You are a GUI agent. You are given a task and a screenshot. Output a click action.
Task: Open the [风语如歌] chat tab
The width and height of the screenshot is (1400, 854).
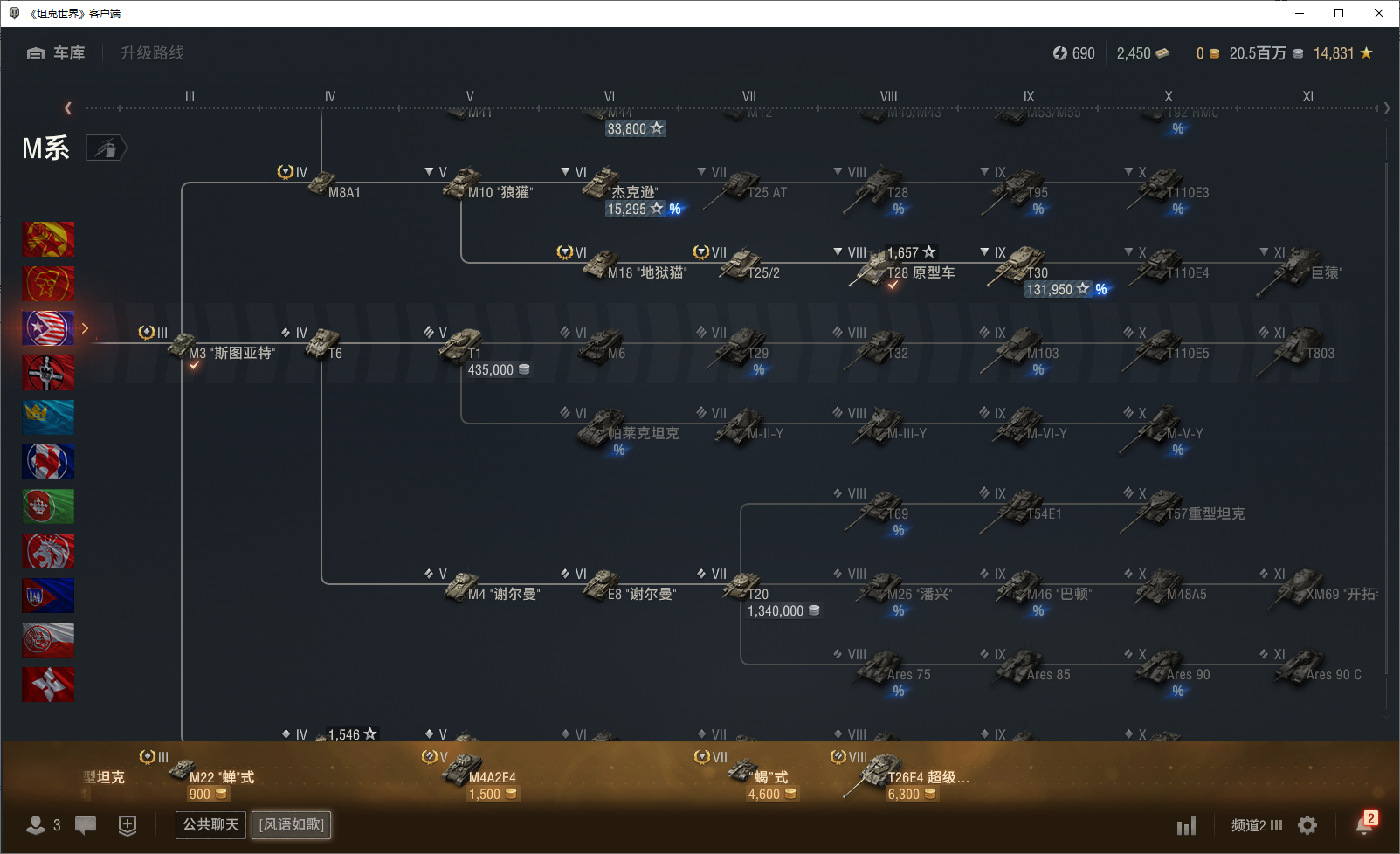pos(292,824)
